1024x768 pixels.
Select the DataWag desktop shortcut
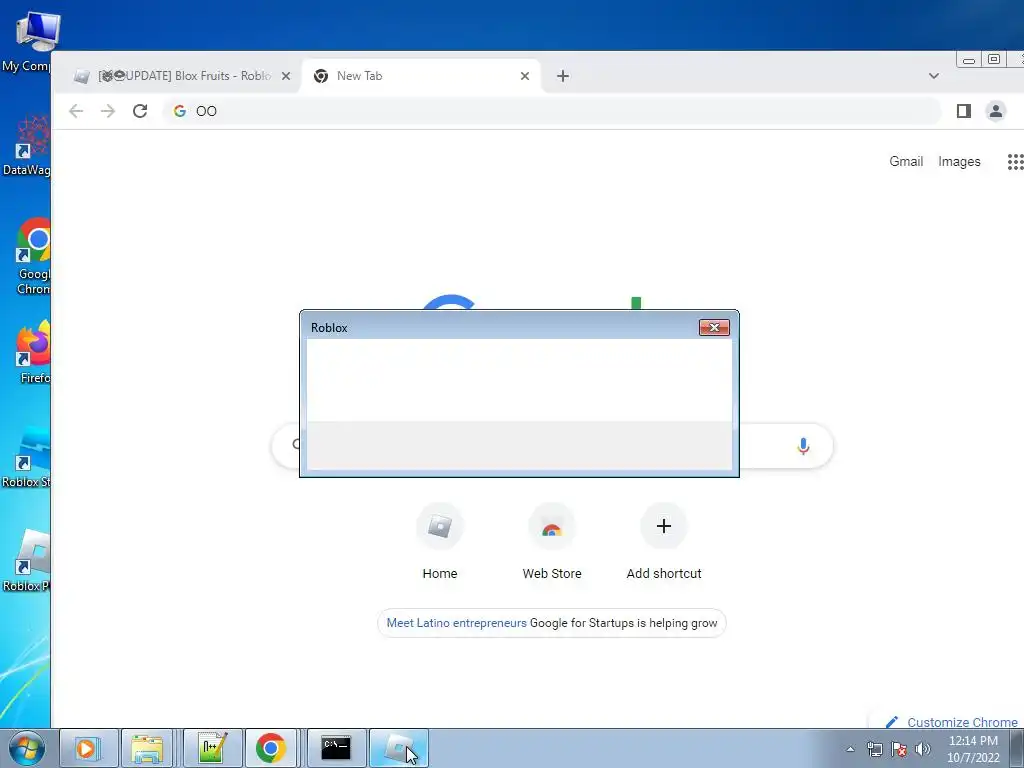(27, 146)
